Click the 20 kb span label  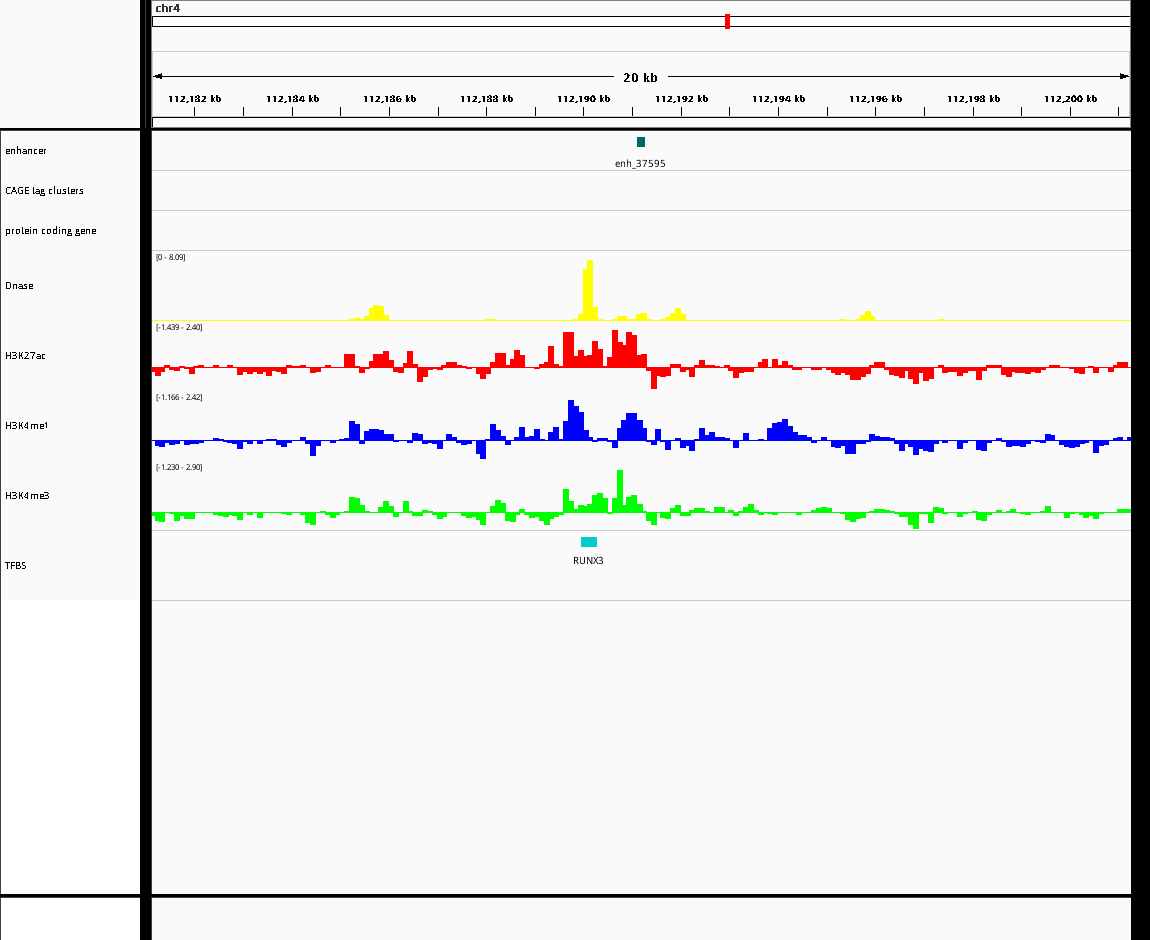(640, 77)
